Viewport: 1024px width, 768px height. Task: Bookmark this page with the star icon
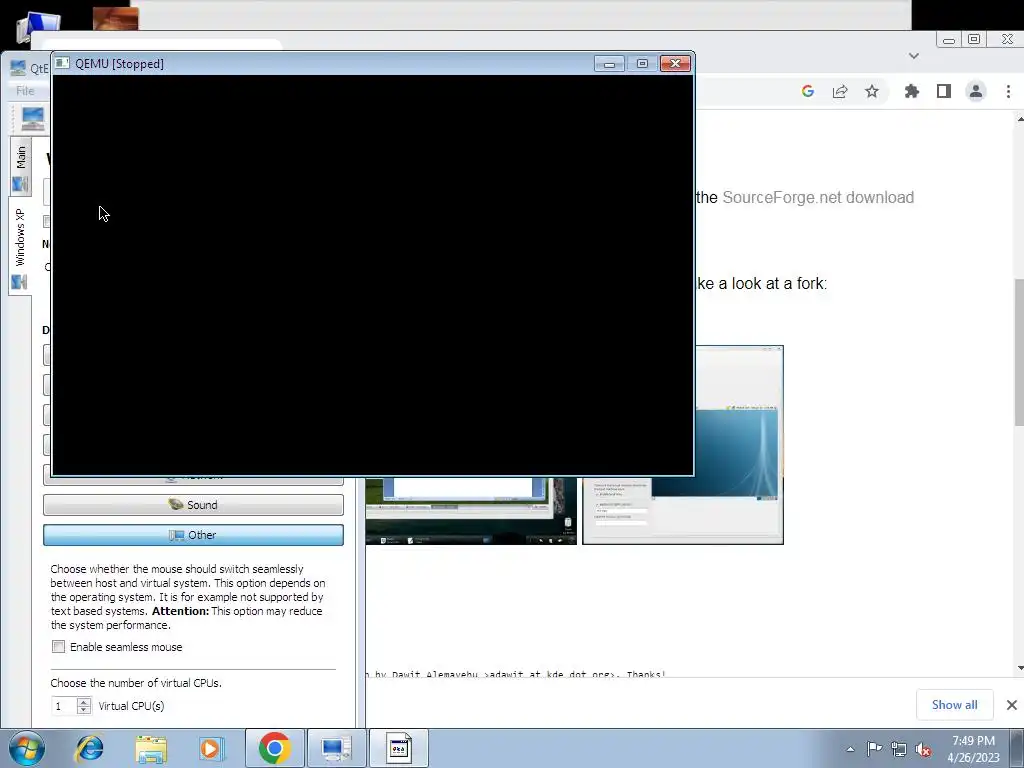point(872,91)
